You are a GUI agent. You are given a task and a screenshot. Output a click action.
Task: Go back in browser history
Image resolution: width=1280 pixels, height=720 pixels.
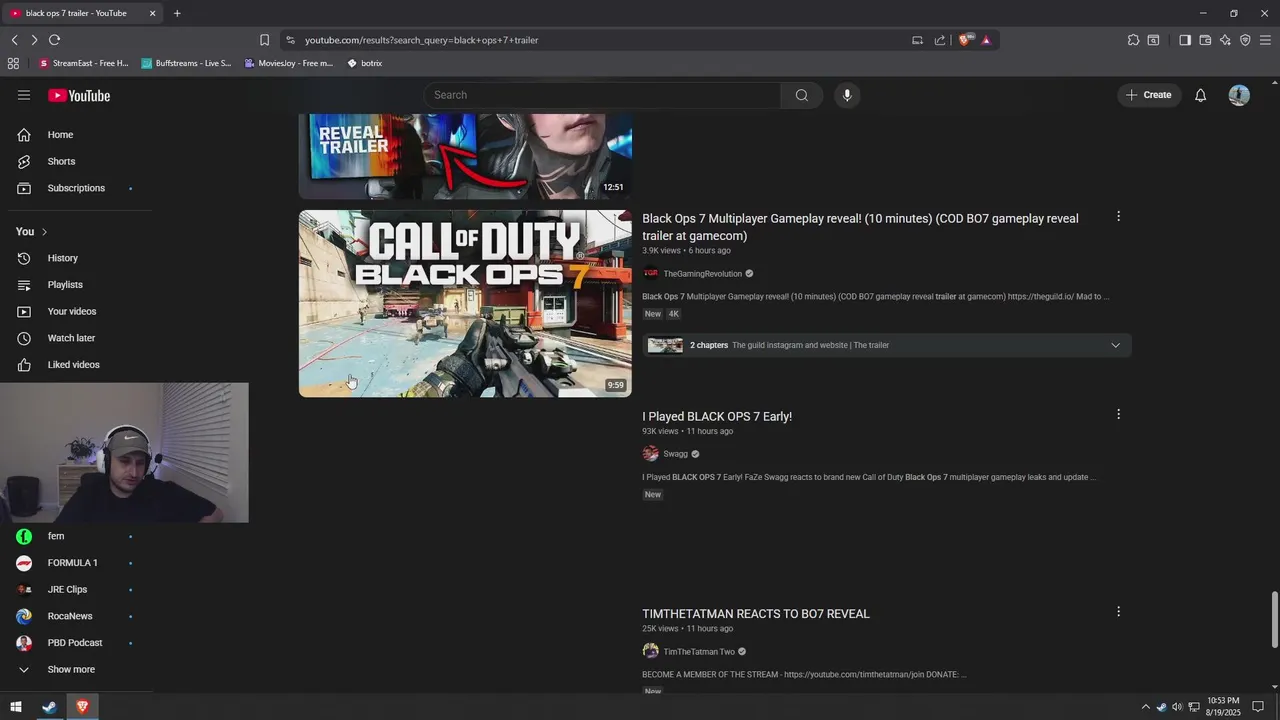[x=14, y=40]
